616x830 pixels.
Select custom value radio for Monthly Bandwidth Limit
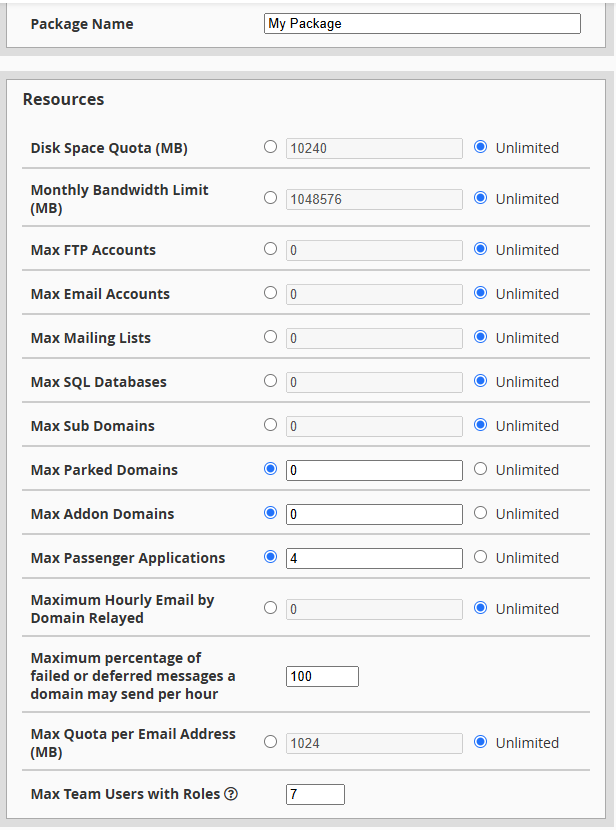[x=270, y=198]
